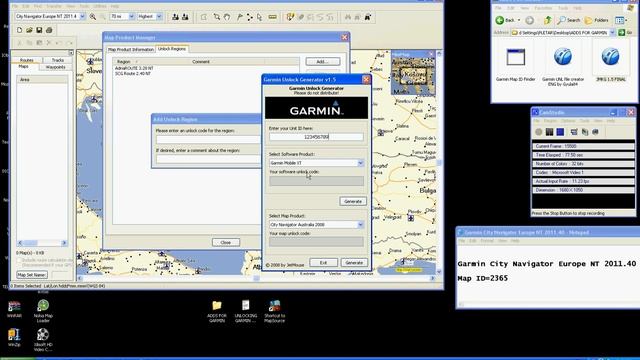Viewport: 640px width, 360px height.
Task: Click the unlock code field in Add Unlock Region
Action: [208, 140]
